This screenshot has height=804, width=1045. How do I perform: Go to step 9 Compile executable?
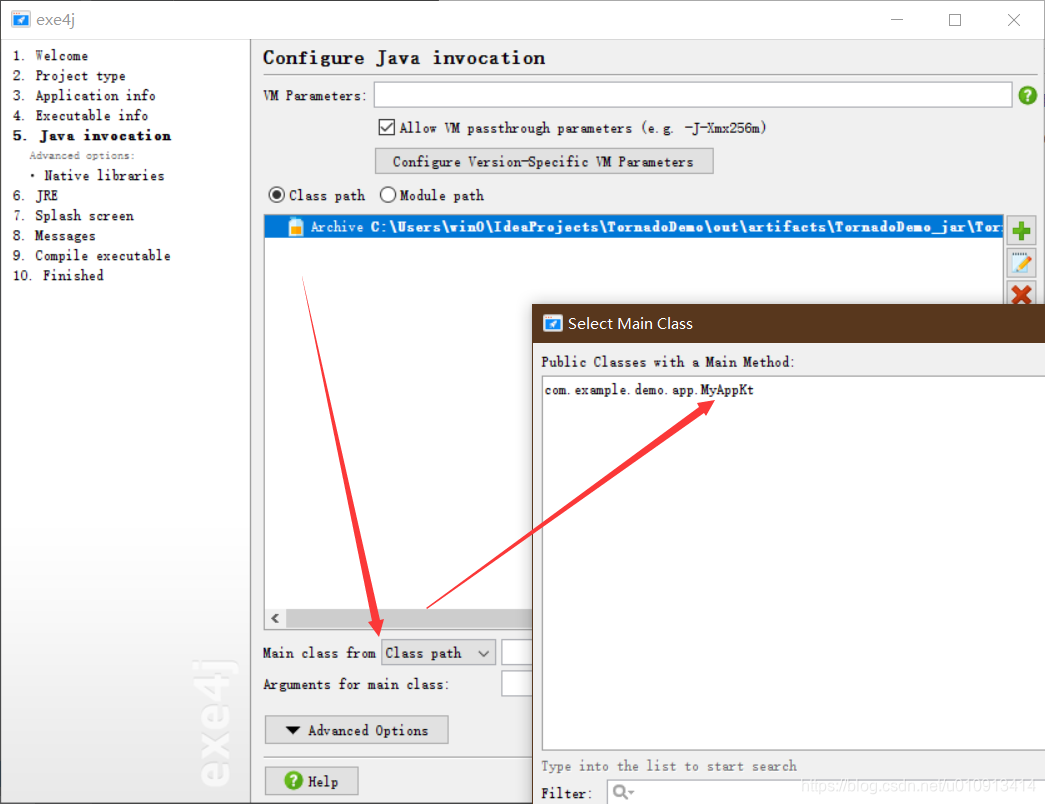[92, 255]
